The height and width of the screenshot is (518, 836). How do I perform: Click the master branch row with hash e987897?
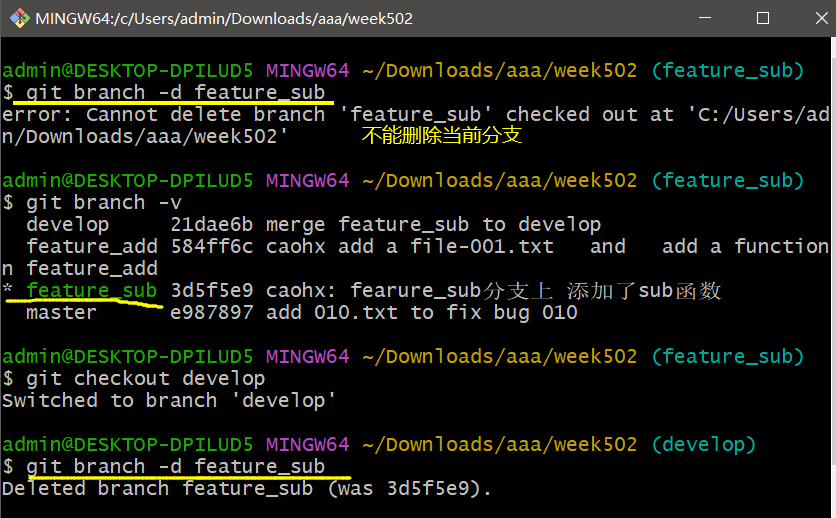click(302, 313)
